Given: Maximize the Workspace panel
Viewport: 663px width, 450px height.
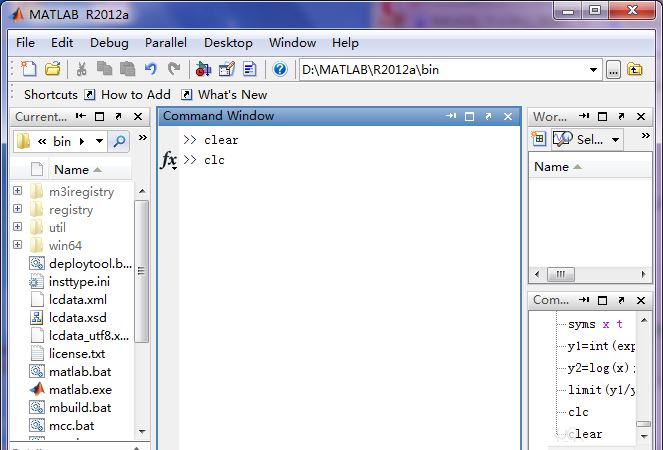Looking at the screenshot, I should click(x=603, y=117).
